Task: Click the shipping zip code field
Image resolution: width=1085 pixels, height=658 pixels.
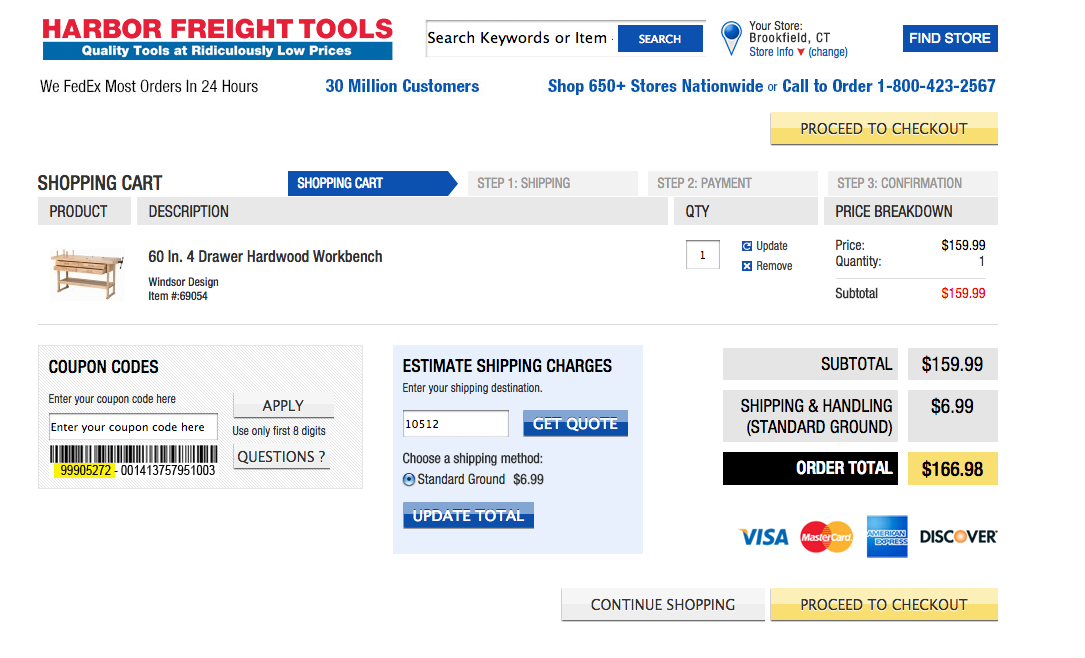Action: pyautogui.click(x=455, y=423)
